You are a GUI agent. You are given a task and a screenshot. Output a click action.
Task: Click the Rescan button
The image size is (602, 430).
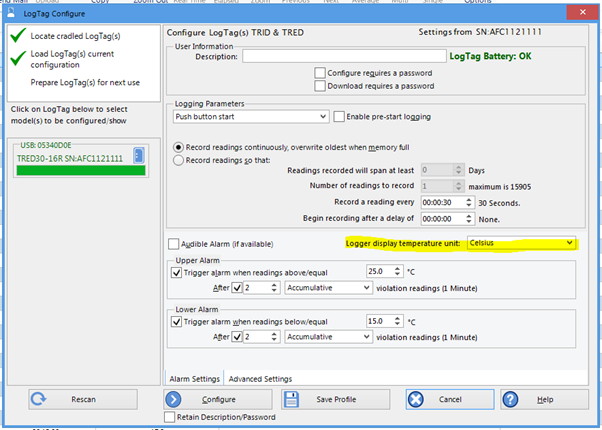tap(83, 399)
